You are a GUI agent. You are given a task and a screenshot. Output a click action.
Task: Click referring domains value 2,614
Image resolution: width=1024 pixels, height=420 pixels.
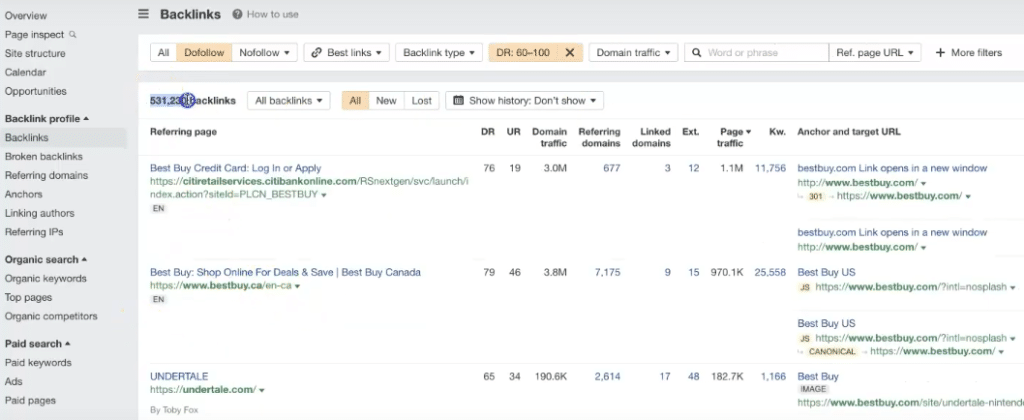coord(607,377)
